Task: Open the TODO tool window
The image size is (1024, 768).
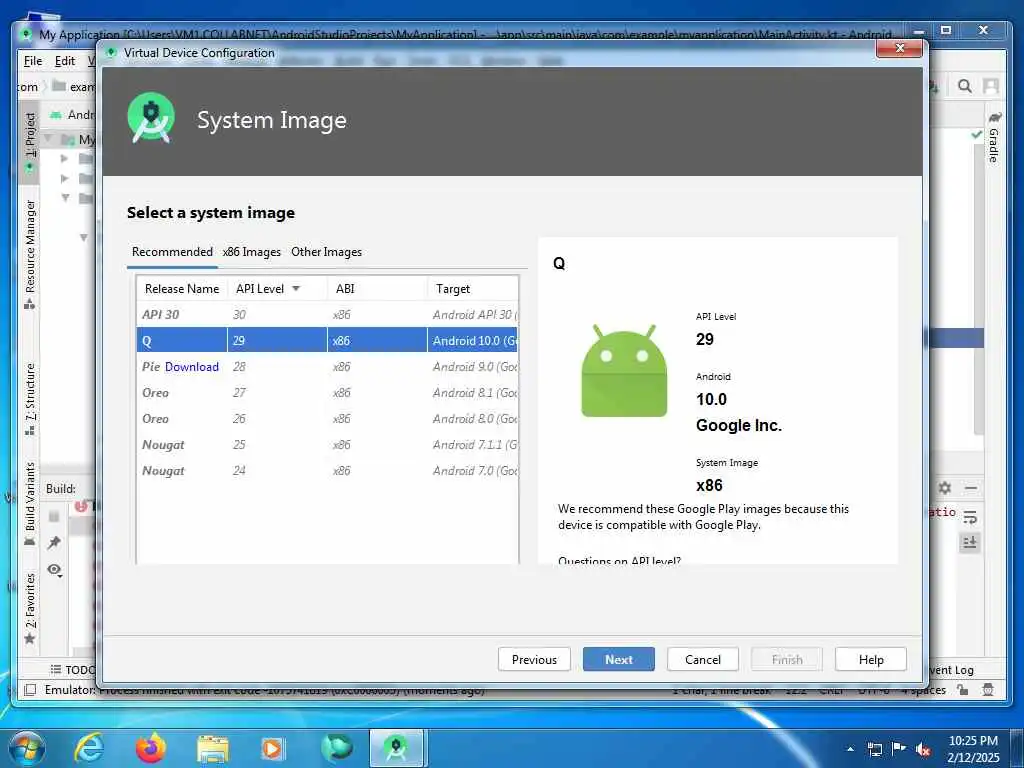Action: 73,669
